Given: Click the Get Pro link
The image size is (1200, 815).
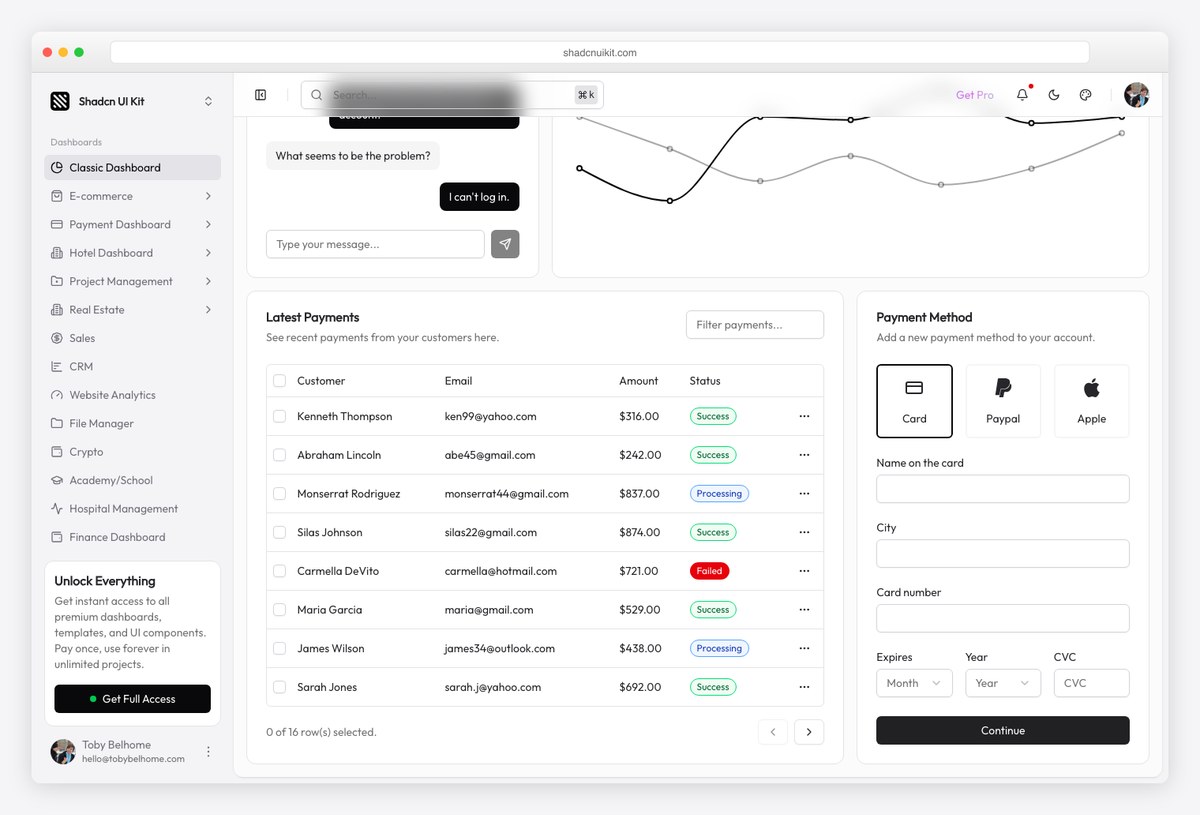Looking at the screenshot, I should pyautogui.click(x=975, y=95).
